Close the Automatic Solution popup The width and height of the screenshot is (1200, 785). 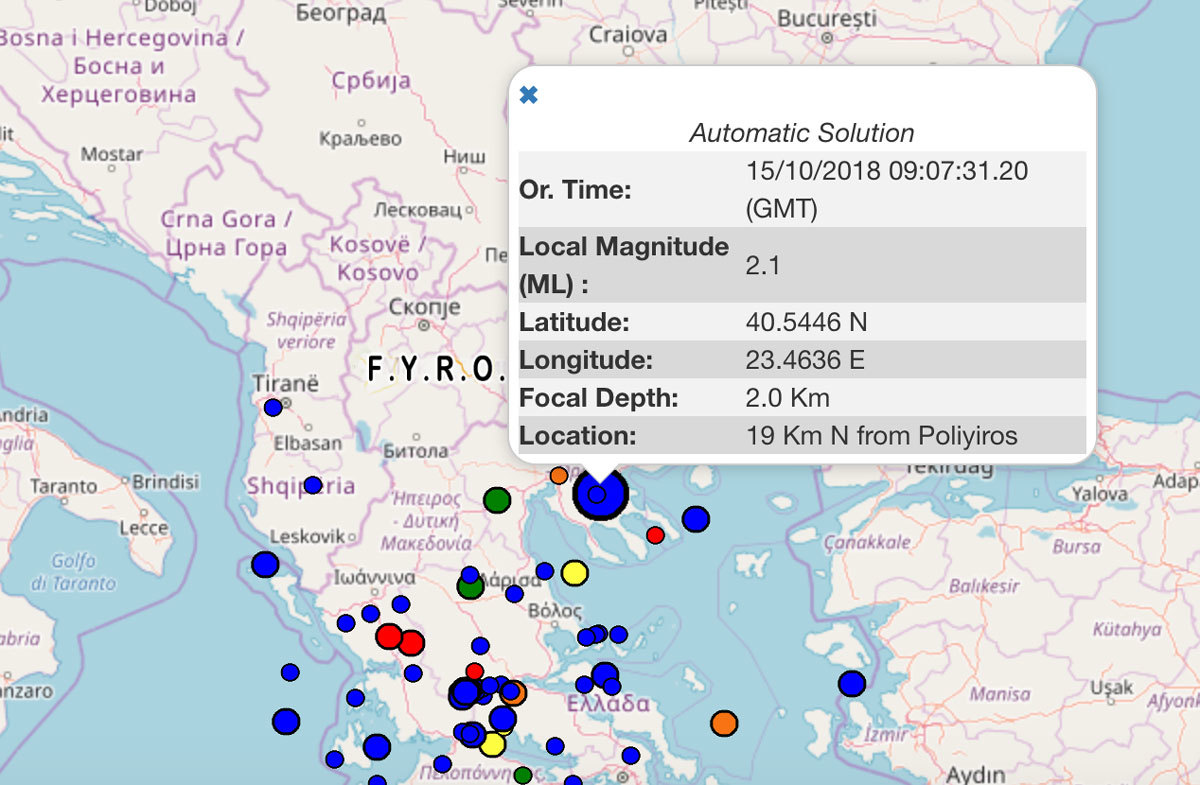tap(529, 95)
